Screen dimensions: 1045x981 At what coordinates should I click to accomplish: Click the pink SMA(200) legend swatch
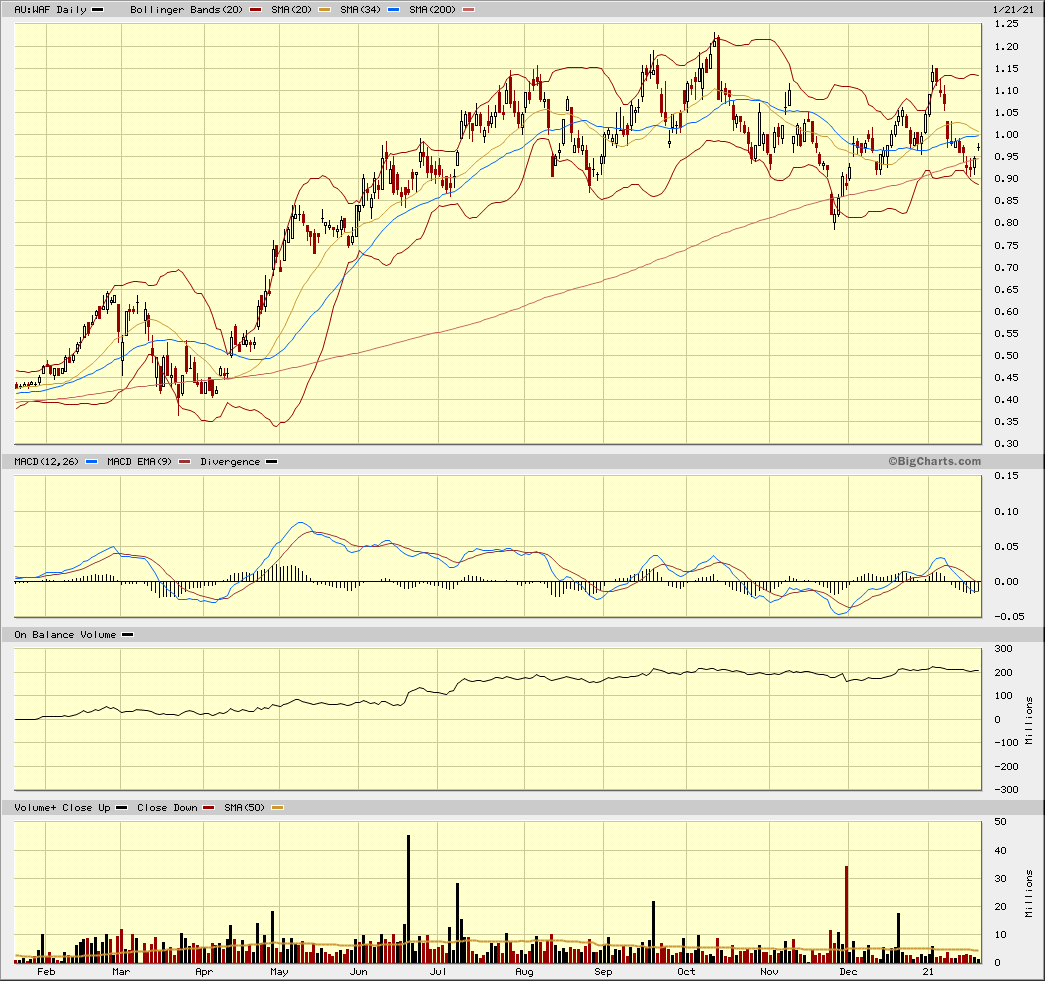(x=469, y=10)
